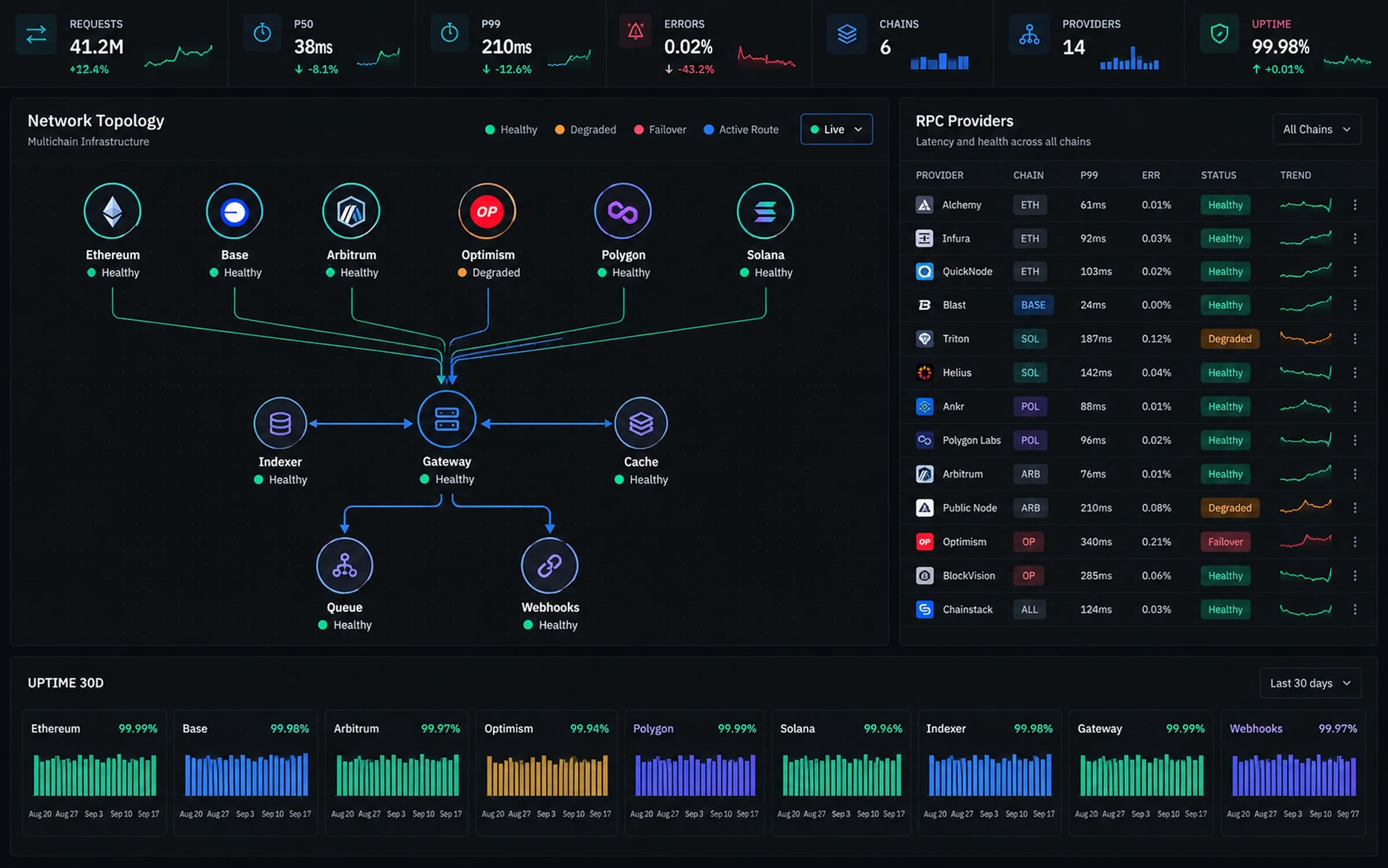Viewport: 1388px width, 868px height.
Task: Select the Queue node icon
Action: (345, 566)
